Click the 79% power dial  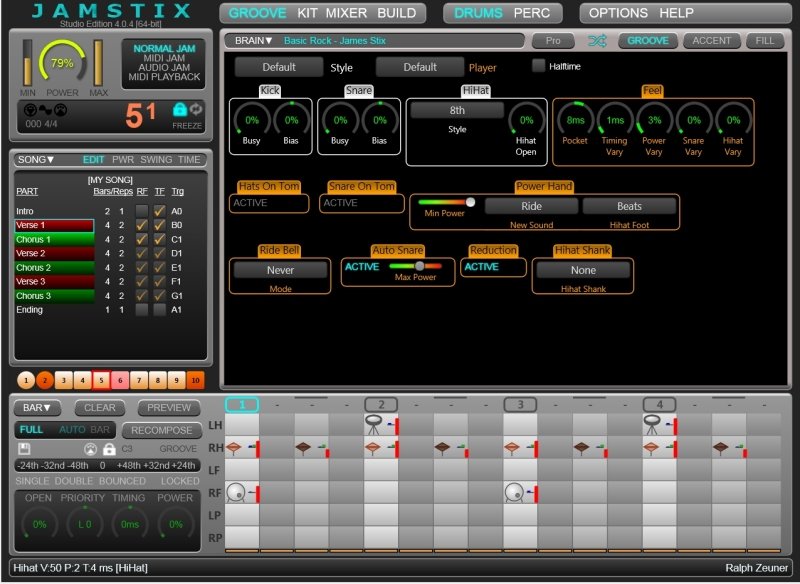pyautogui.click(x=62, y=63)
